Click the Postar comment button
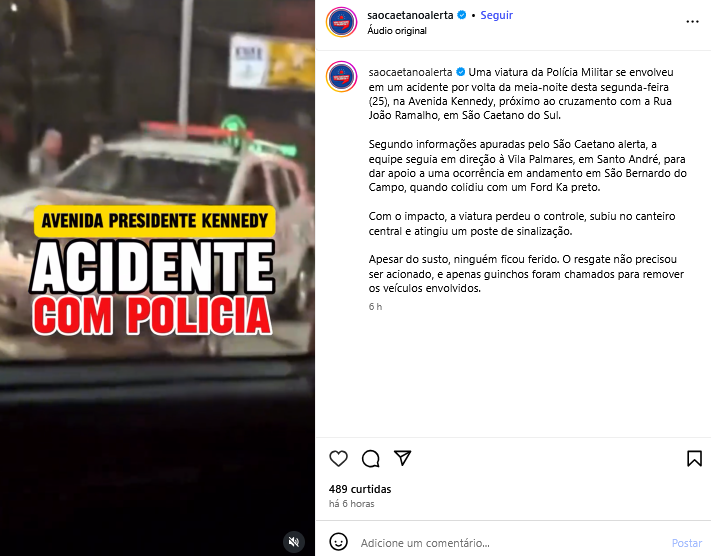Image resolution: width=711 pixels, height=556 pixels. 687,543
